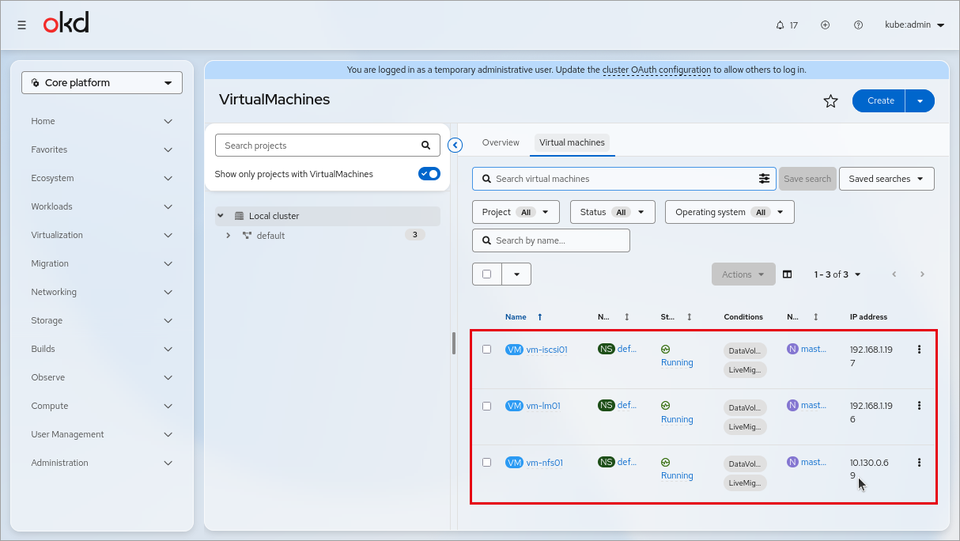Open kebab menu for vm-nfs01

(919, 463)
